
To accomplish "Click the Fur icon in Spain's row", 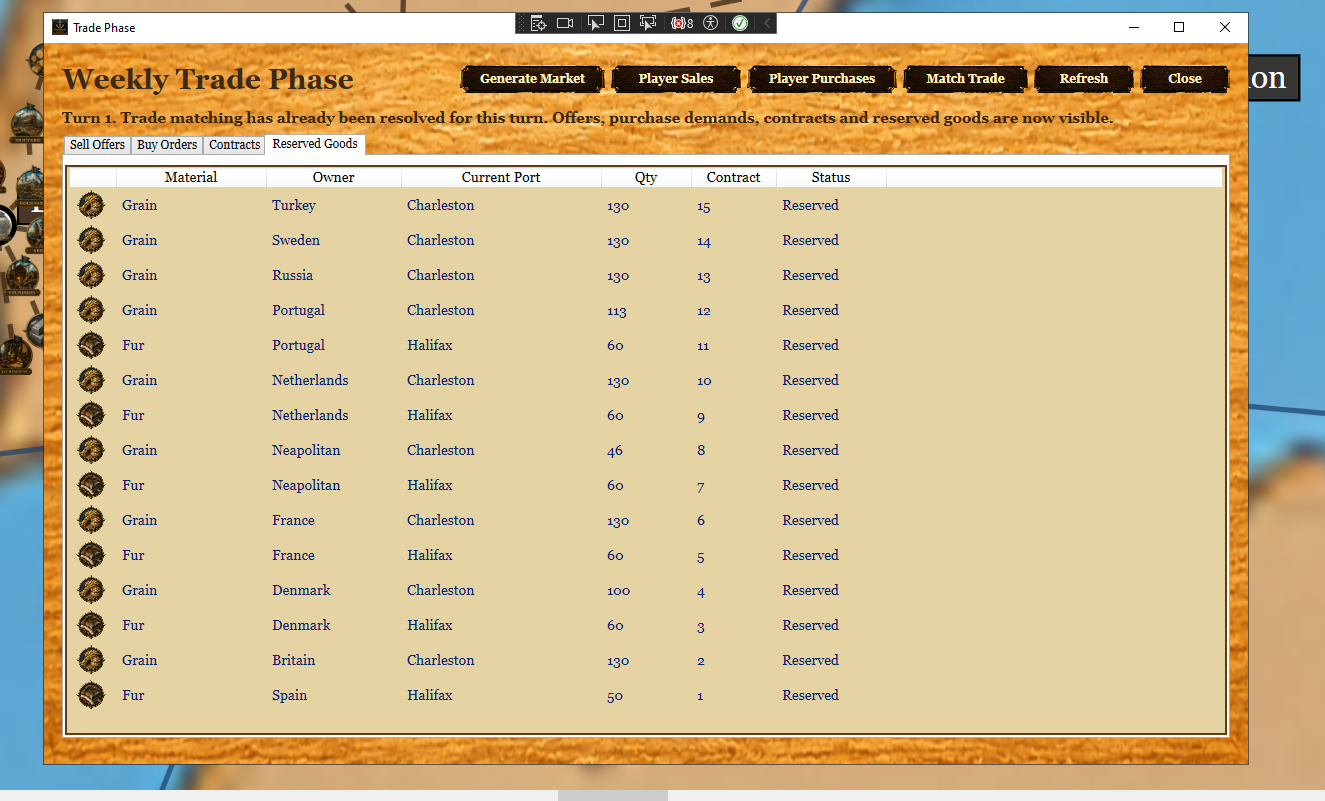I will 91,695.
